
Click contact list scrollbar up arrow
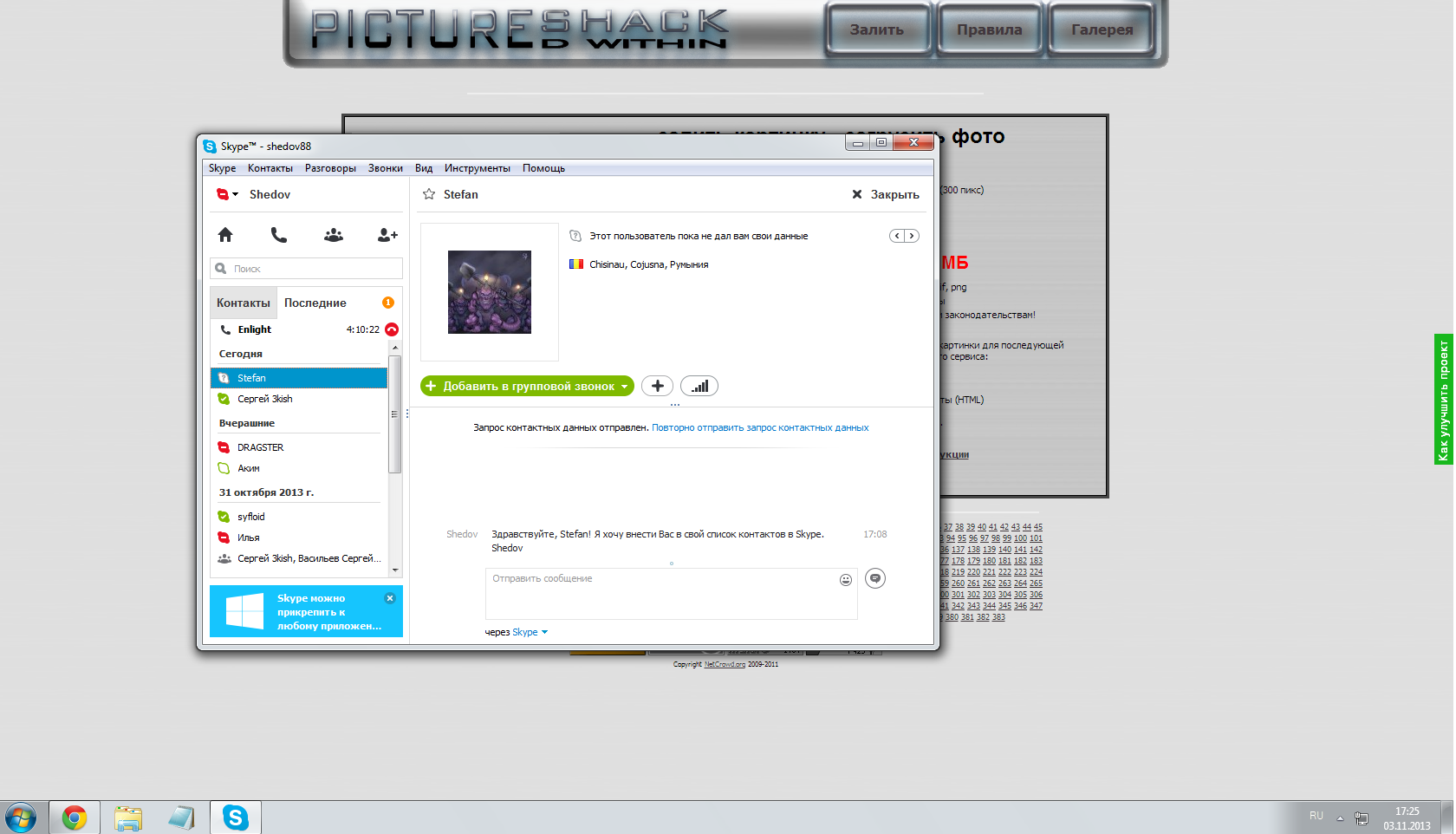[395, 348]
